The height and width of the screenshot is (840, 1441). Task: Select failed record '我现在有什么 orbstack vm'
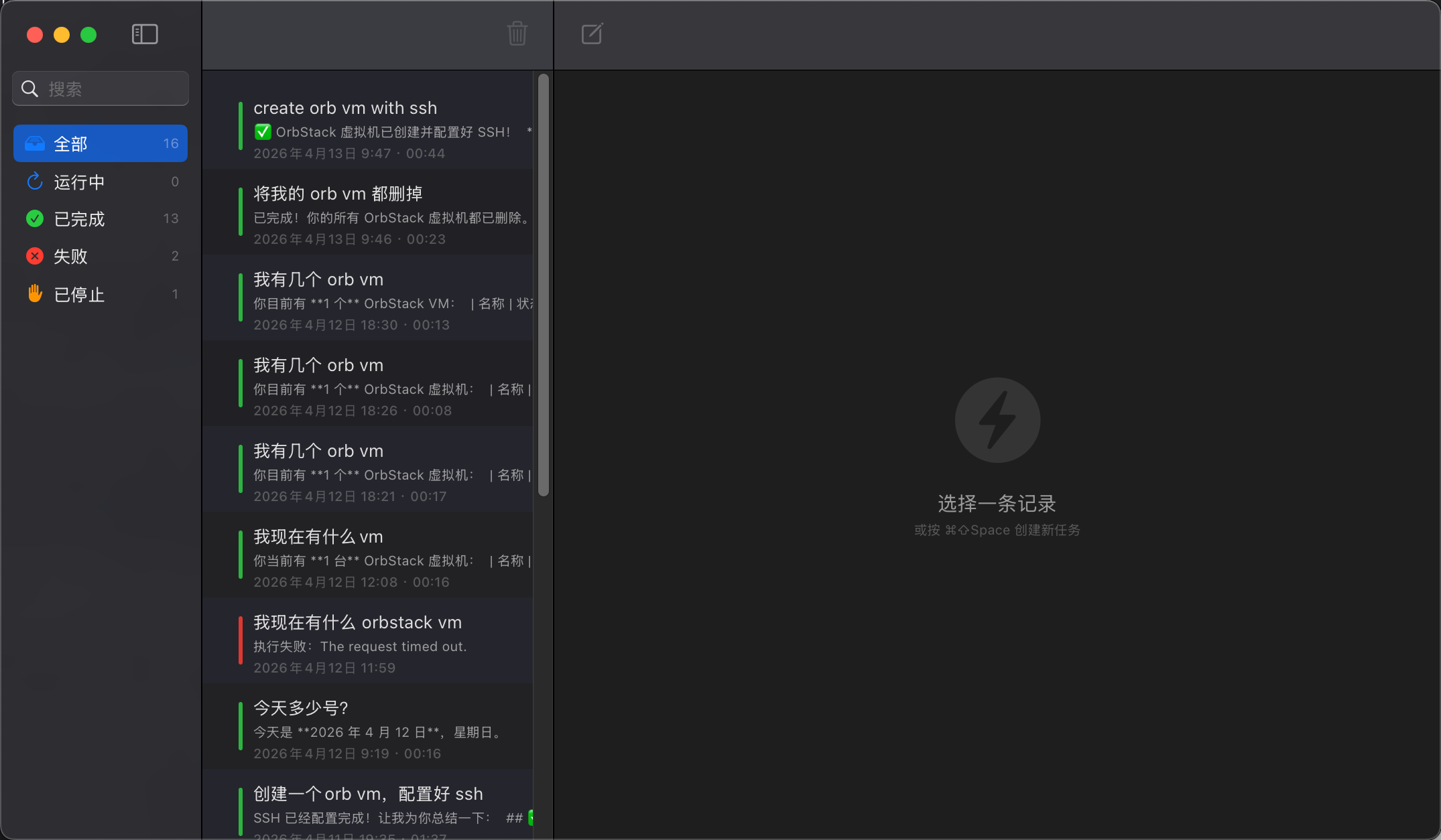(368, 640)
